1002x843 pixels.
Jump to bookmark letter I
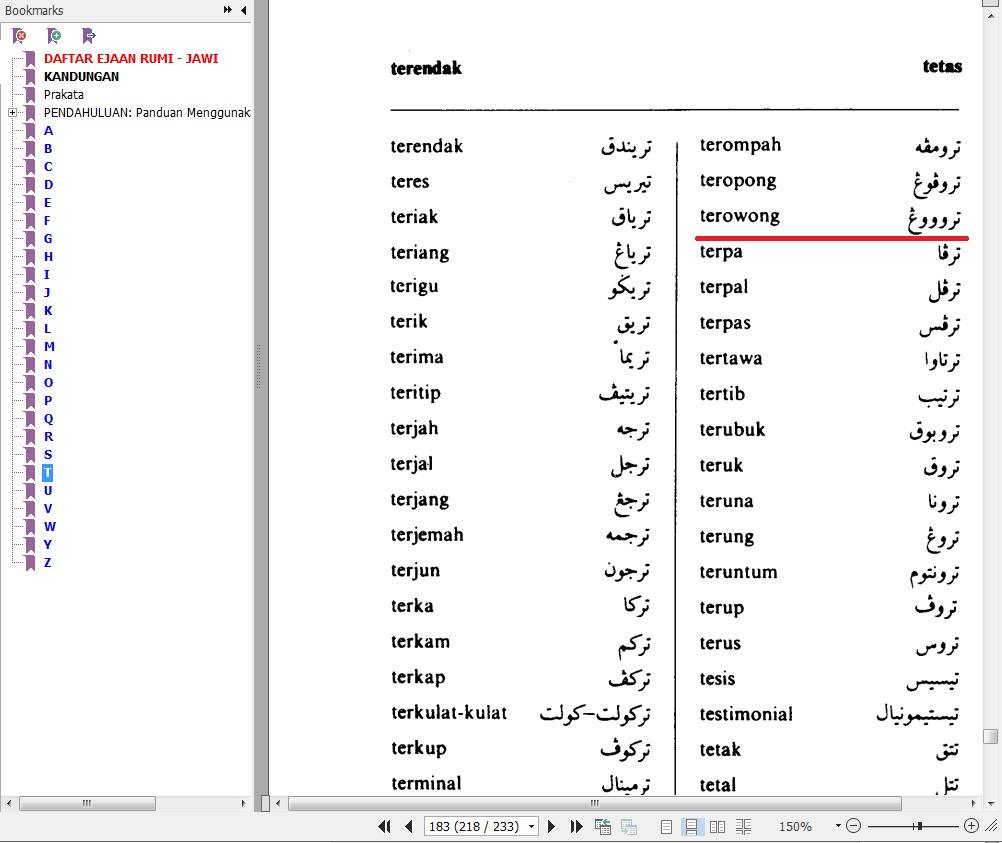click(46, 274)
